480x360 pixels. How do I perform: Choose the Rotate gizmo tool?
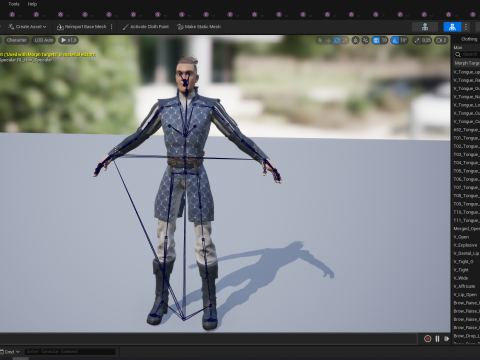tap(337, 40)
